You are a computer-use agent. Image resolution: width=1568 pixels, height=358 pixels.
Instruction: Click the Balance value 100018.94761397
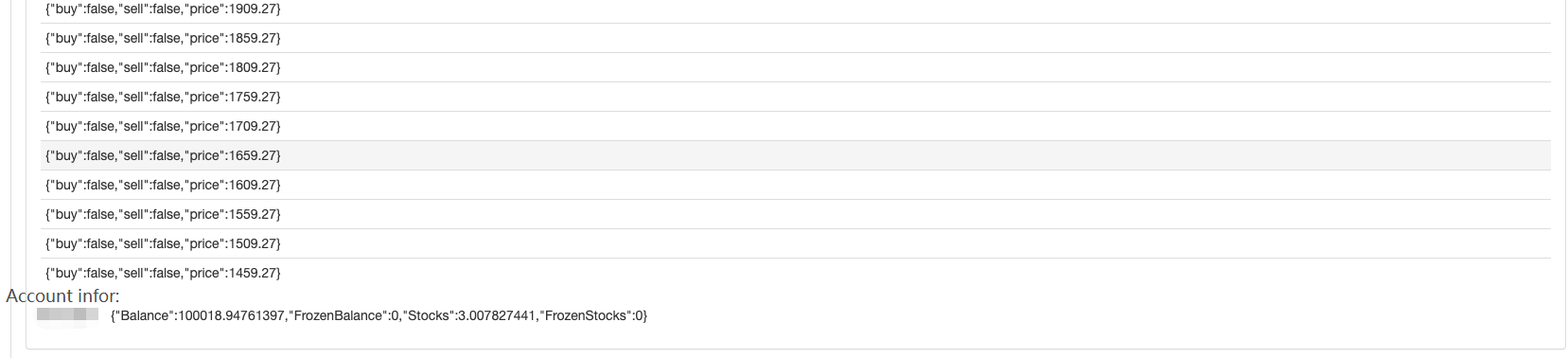tap(232, 315)
